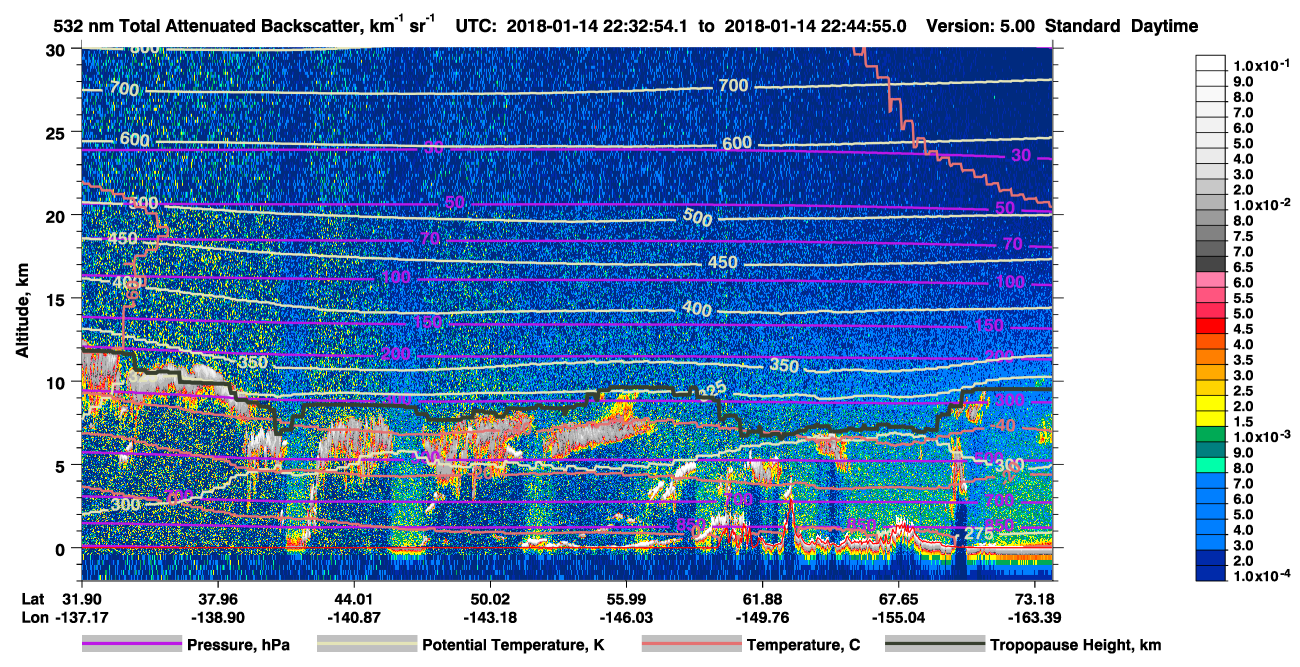
Task: Click color bar label 7.5
Action: pyautogui.click(x=1243, y=236)
